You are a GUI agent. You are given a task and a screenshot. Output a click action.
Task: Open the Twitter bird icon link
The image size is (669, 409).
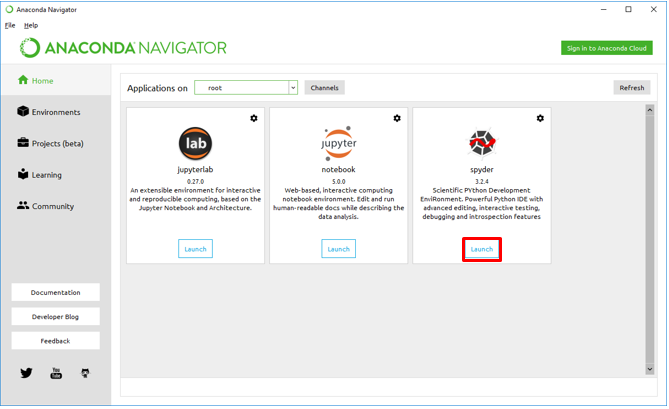point(26,373)
